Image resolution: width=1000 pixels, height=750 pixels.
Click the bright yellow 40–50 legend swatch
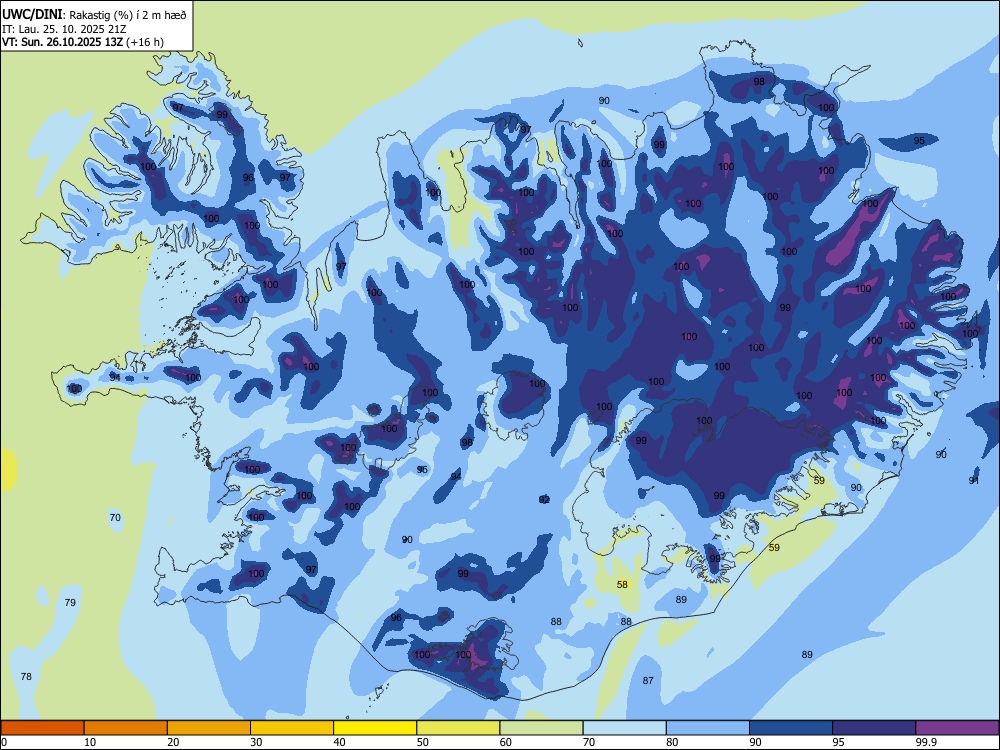coord(375,728)
